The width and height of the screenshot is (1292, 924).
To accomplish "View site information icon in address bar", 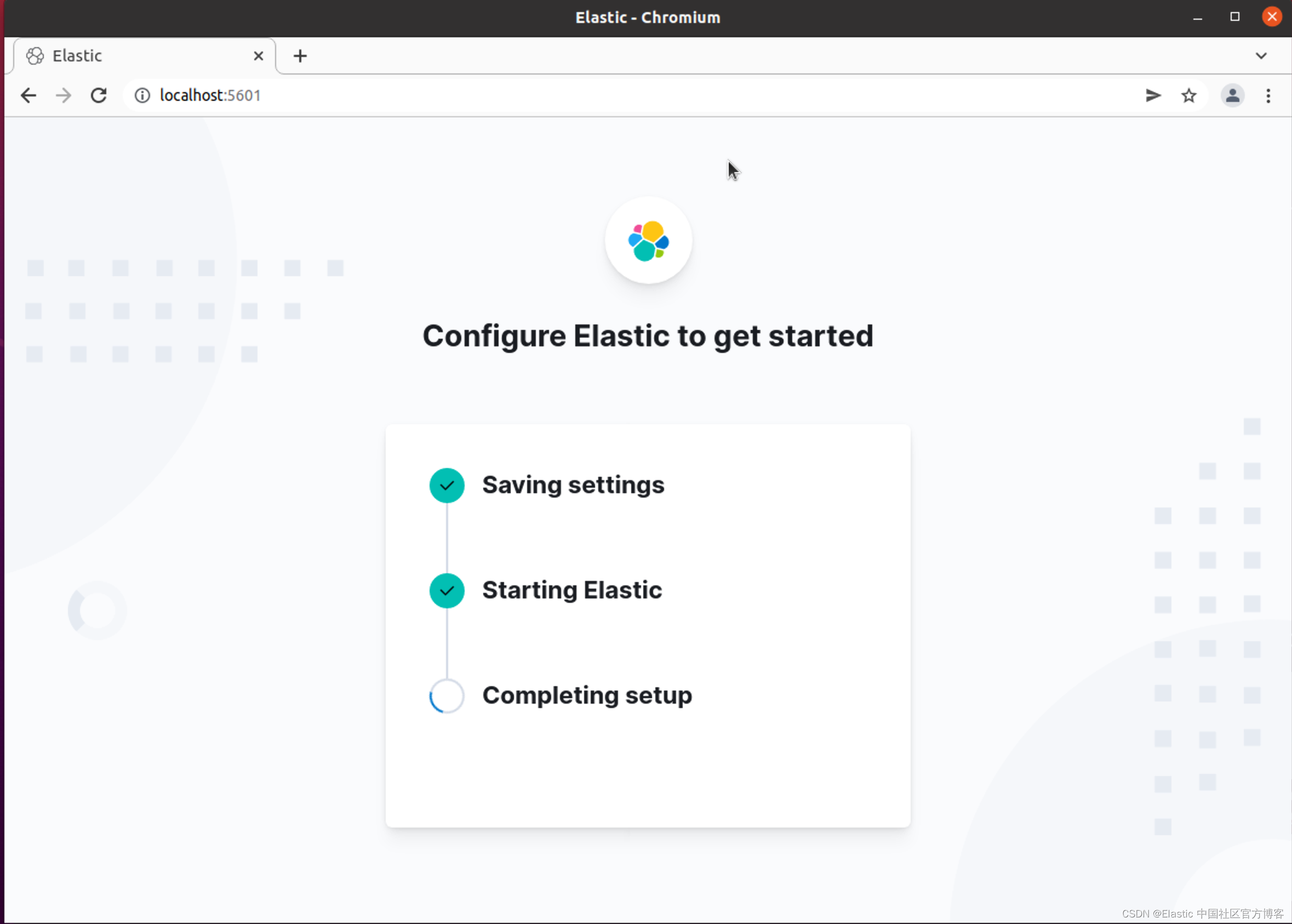I will 142,95.
